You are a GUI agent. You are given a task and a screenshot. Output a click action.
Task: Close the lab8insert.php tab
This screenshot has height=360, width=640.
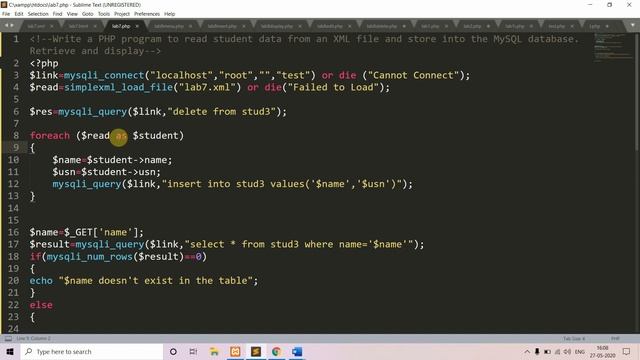click(x=244, y=26)
